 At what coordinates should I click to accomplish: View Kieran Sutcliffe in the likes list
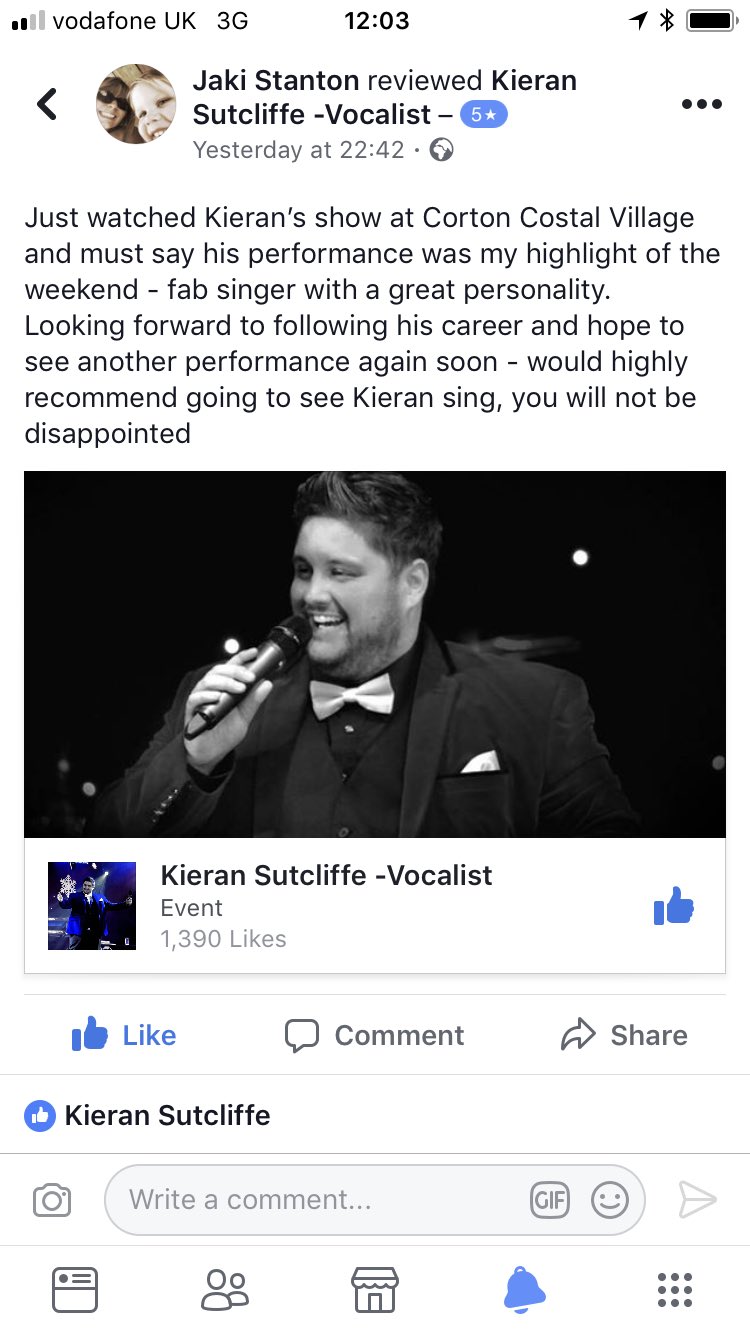point(167,1115)
